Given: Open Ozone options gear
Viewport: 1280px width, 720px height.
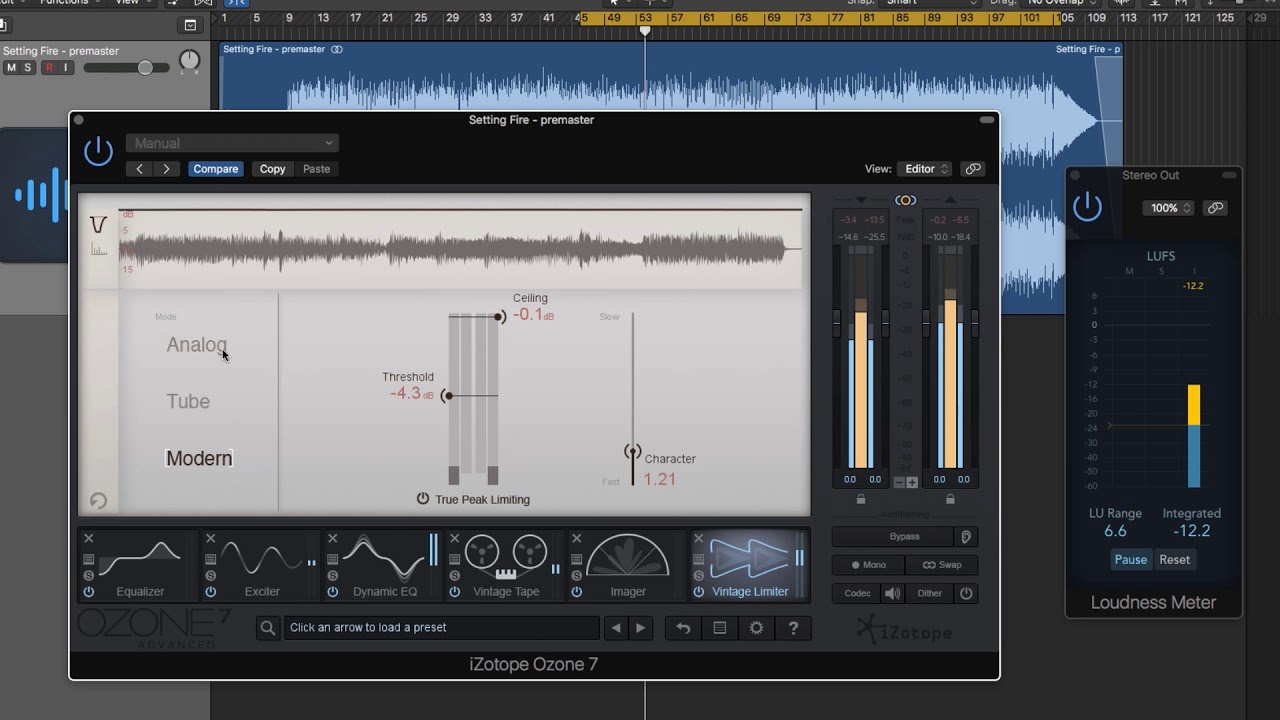Looking at the screenshot, I should click(757, 628).
